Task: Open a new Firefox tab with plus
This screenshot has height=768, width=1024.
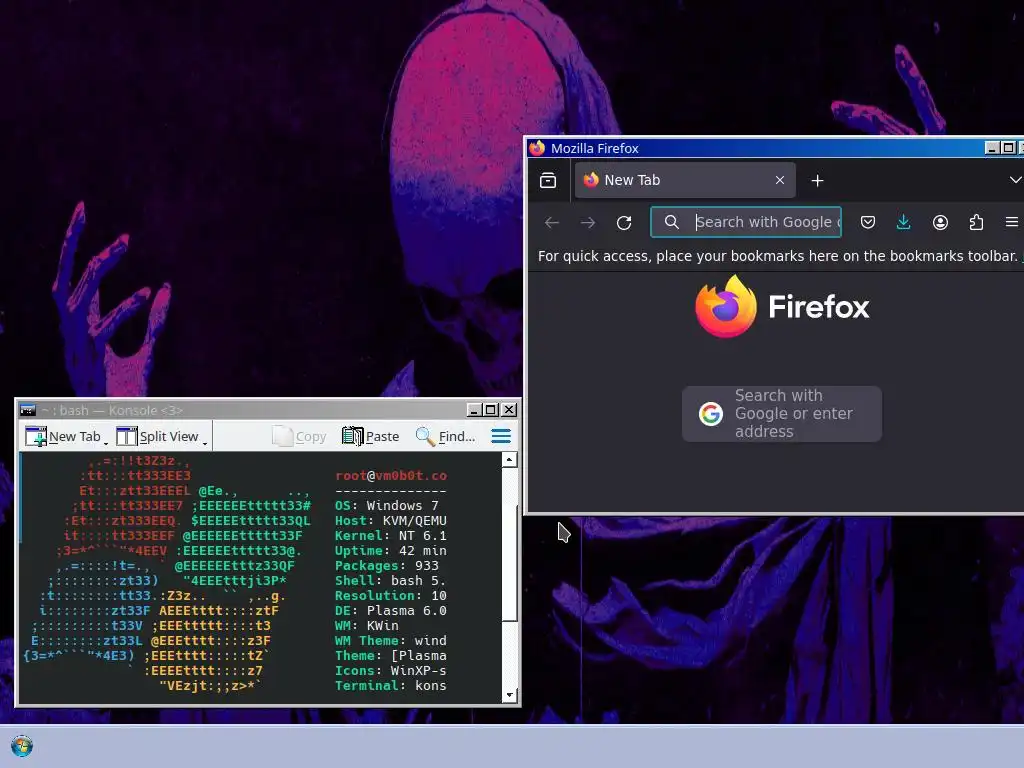Action: point(817,180)
